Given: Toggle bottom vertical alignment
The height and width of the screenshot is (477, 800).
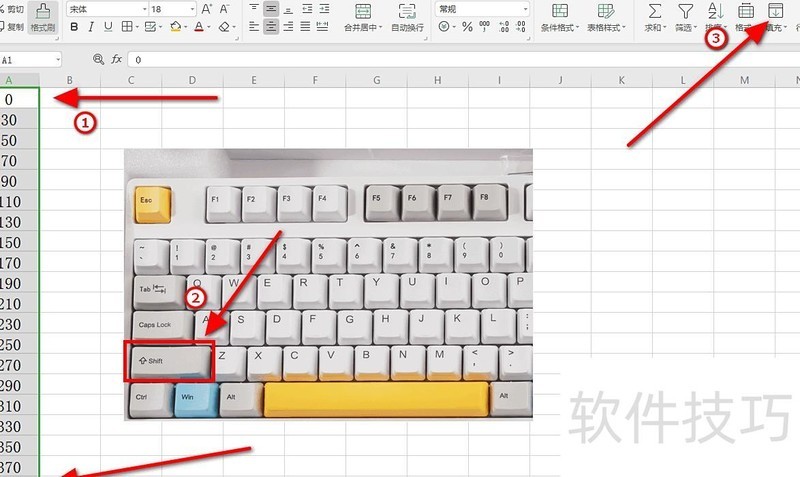Looking at the screenshot, I should pyautogui.click(x=288, y=9).
